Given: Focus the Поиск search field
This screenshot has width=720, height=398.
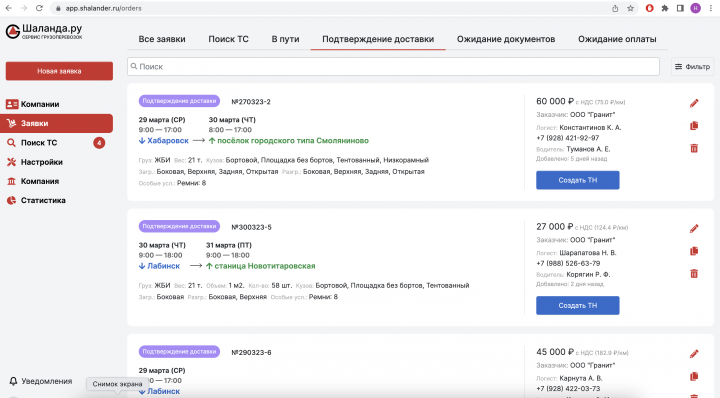Looking at the screenshot, I should (393, 67).
